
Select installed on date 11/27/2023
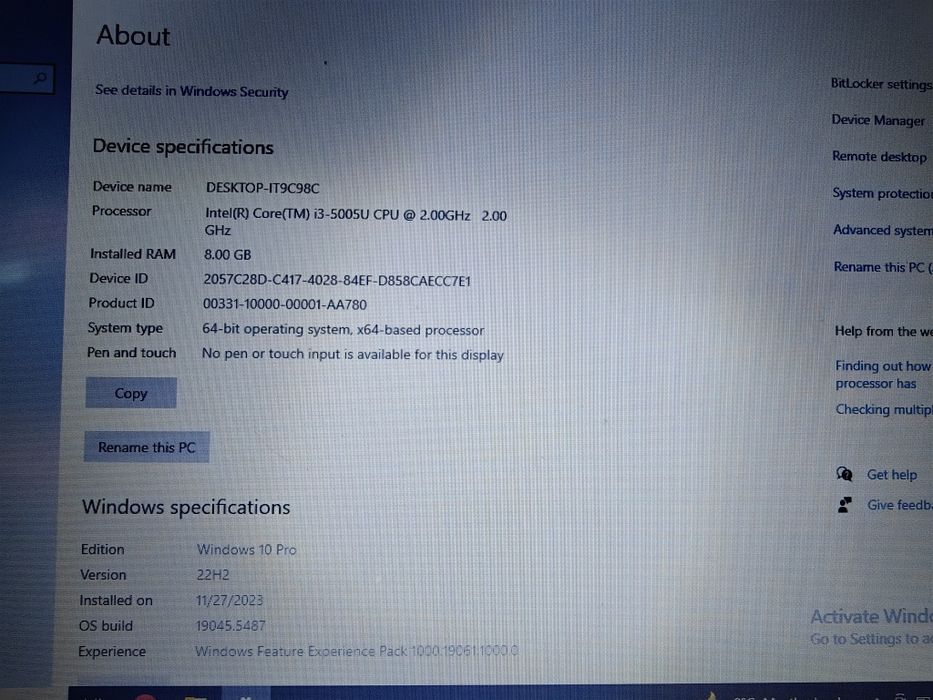click(229, 600)
